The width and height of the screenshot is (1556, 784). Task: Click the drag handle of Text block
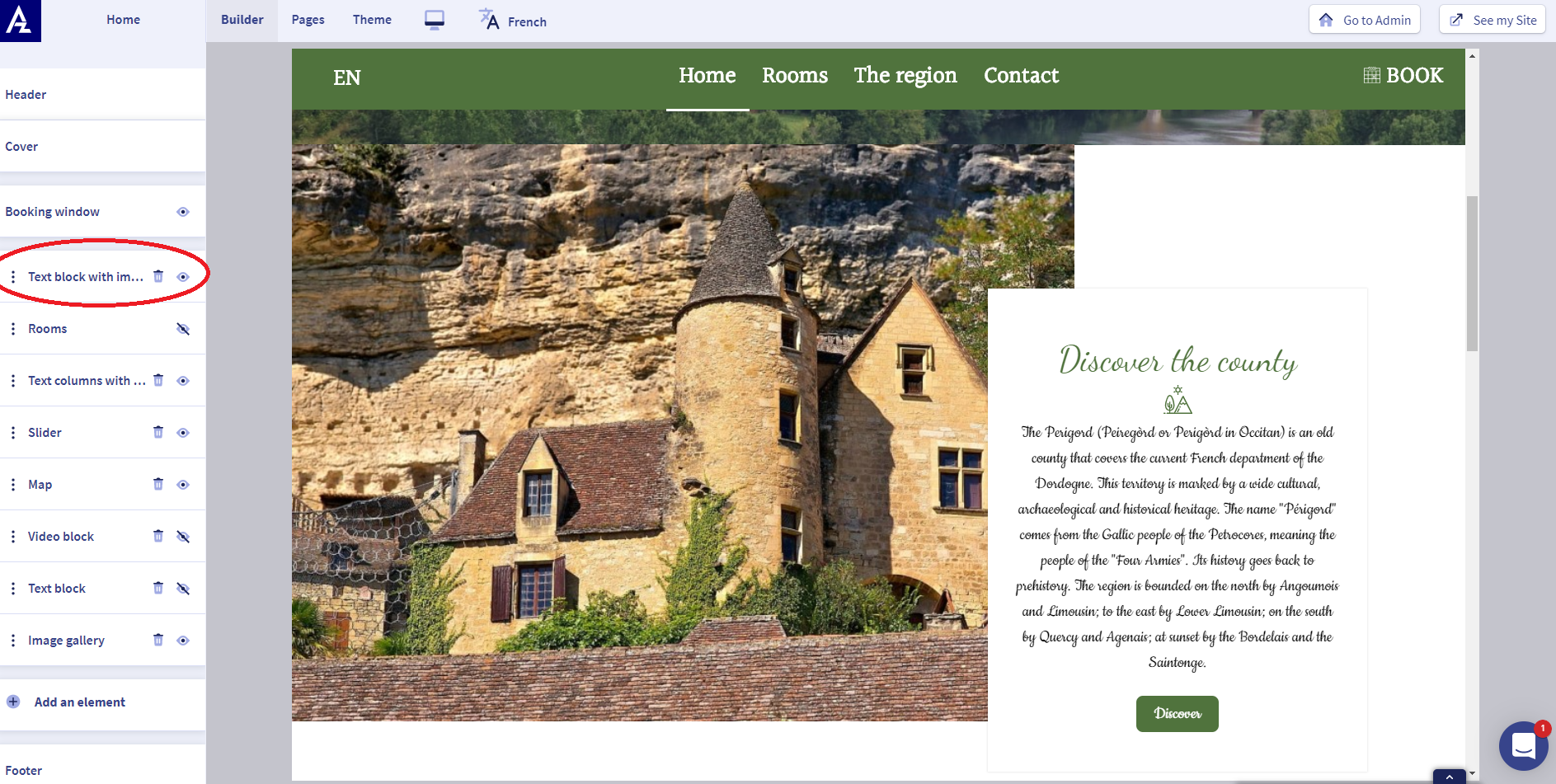[13, 589]
